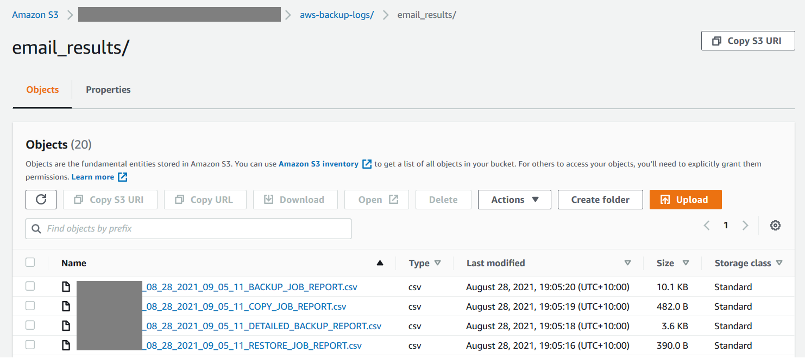Open the COPY_JOB_REPORT.csv object link
The width and height of the screenshot is (806, 360).
(x=244, y=307)
